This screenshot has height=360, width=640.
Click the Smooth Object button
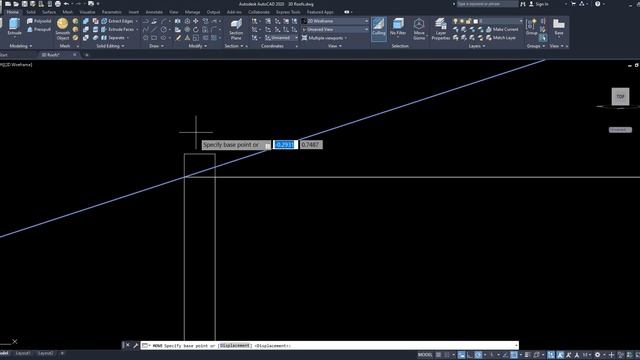click(62, 29)
